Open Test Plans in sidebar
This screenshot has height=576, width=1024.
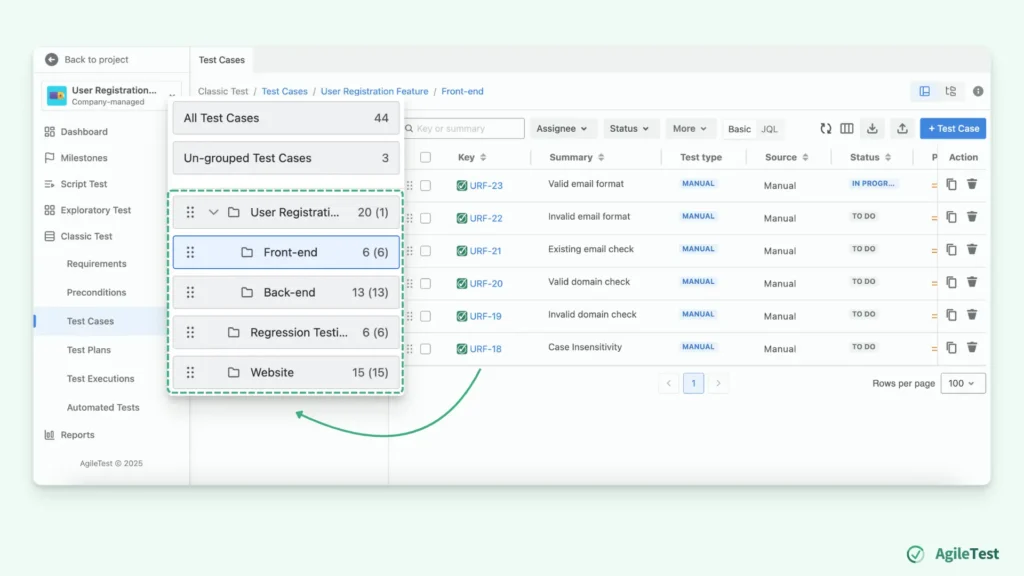[x=89, y=350]
